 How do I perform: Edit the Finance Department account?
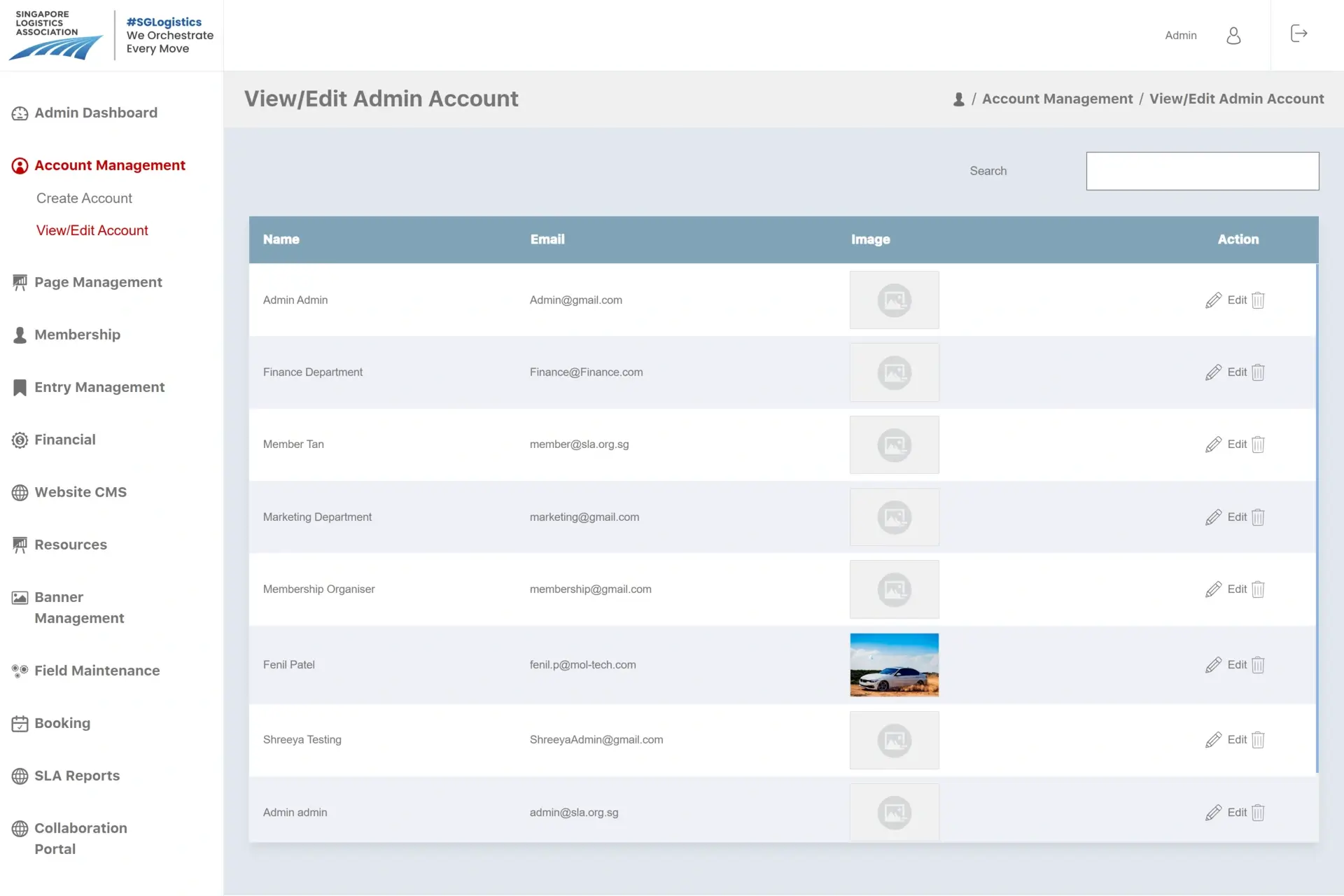[1229, 372]
